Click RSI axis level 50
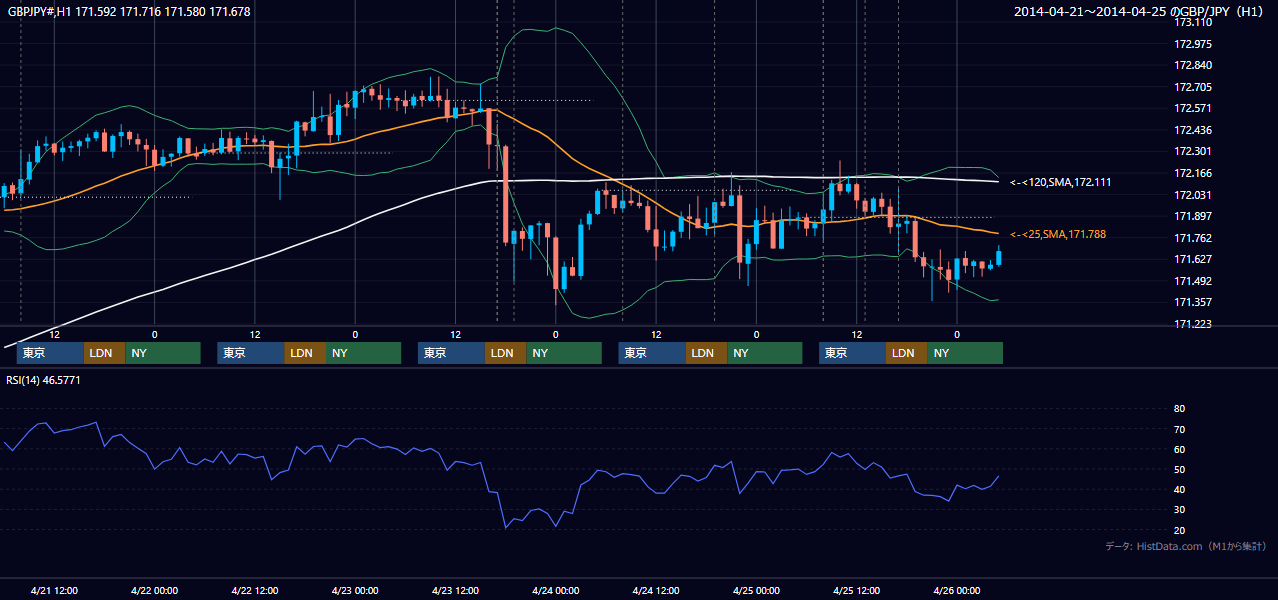 tap(1179, 469)
